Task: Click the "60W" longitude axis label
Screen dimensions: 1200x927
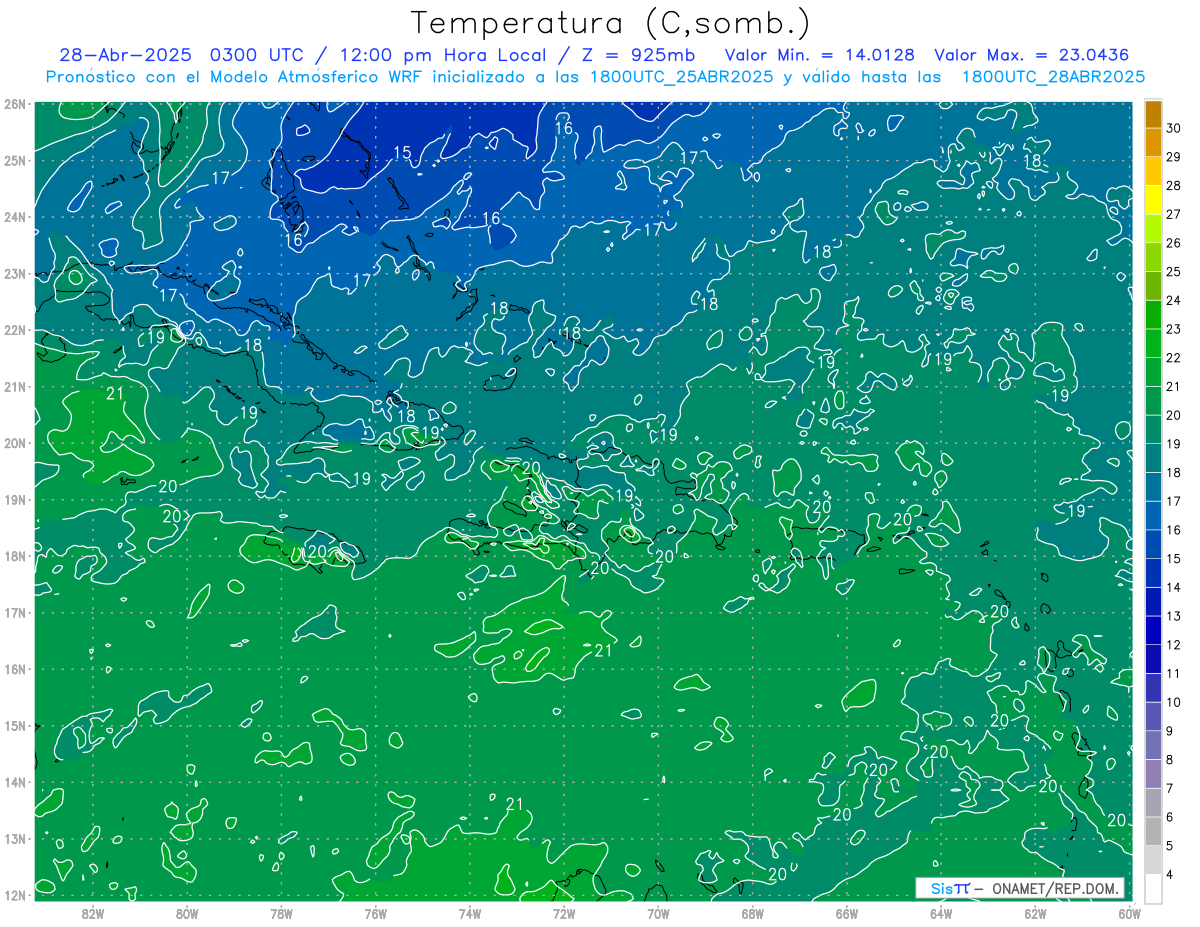Action: pos(1129,913)
